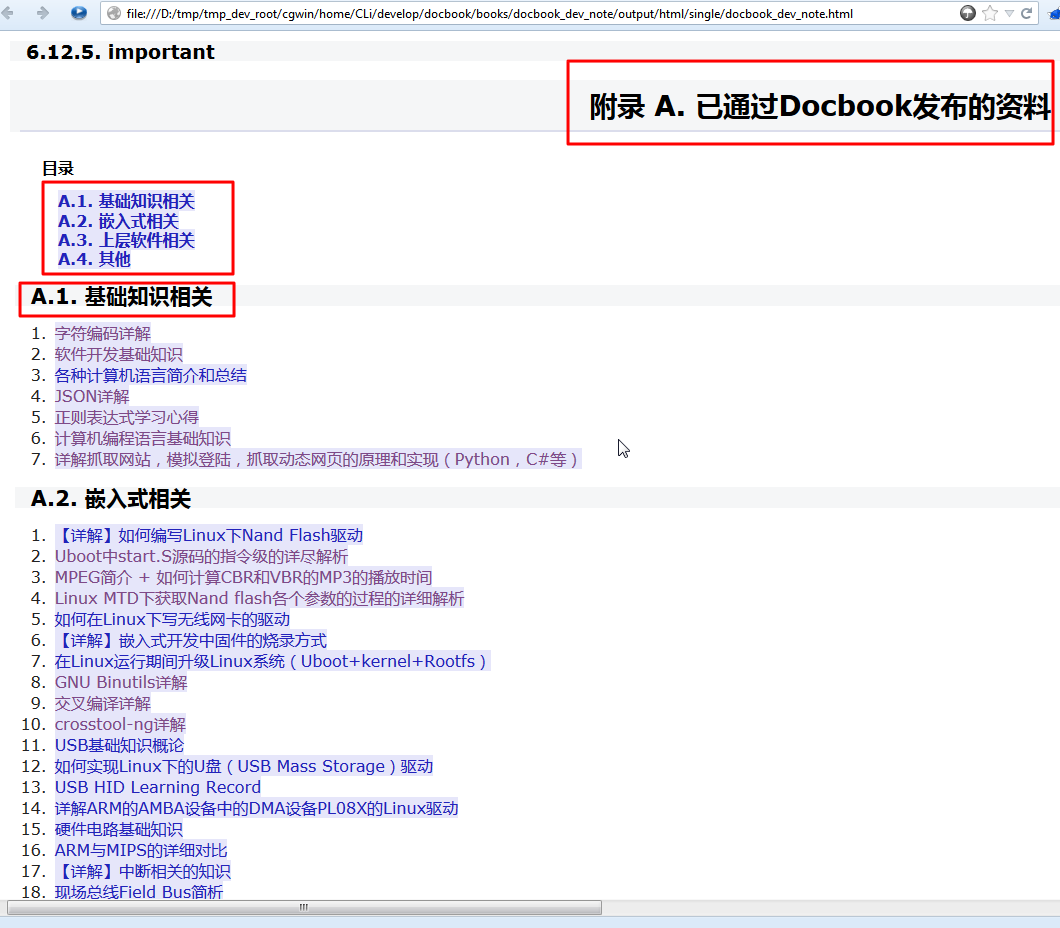
Task: Open the USB HID Learning Record link
Action: [158, 787]
